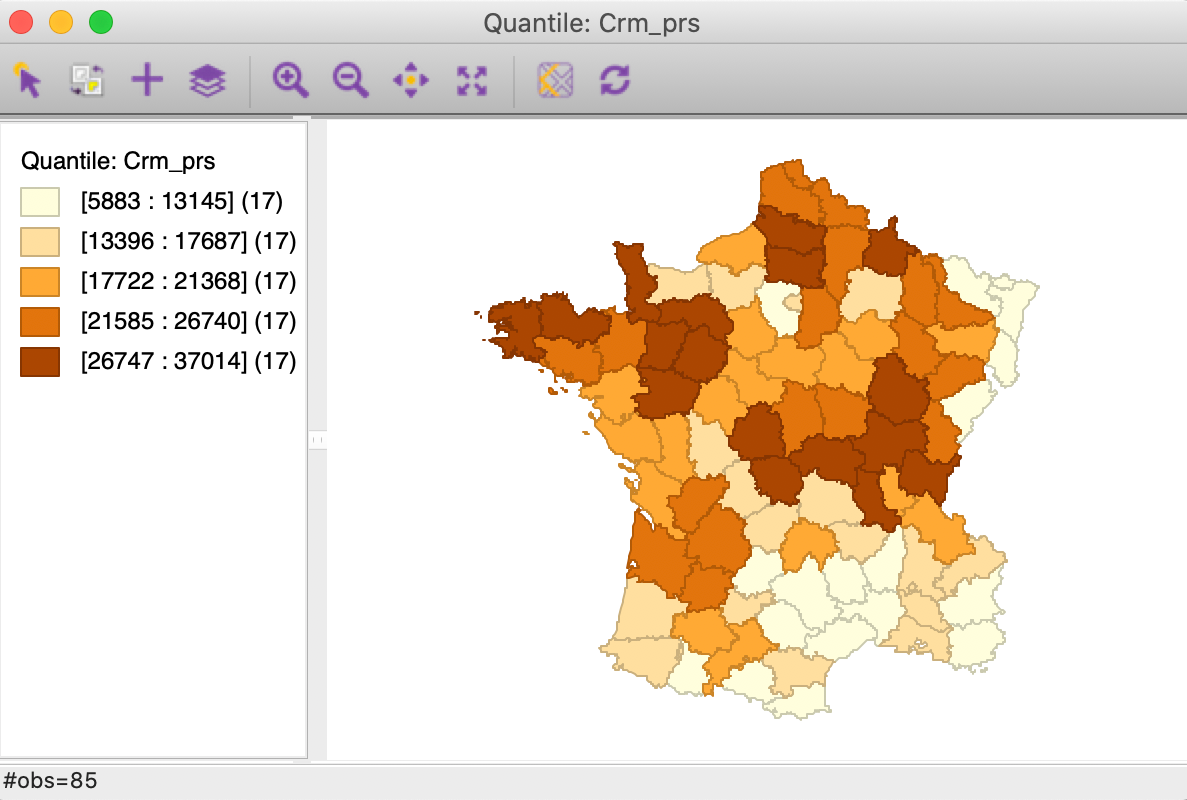The width and height of the screenshot is (1187, 800).
Task: Click the plus add layer icon
Action: point(147,80)
